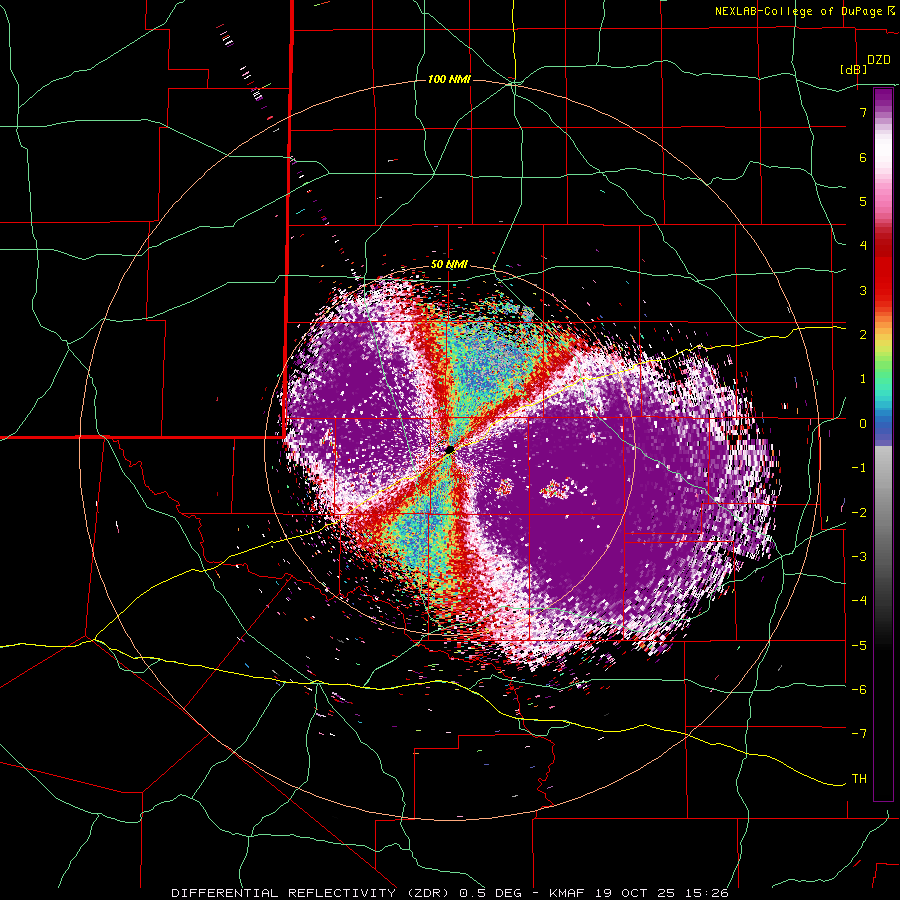Screen dimensions: 900x900
Task: Click the 50 NMI range ring label
Action: pos(449,265)
